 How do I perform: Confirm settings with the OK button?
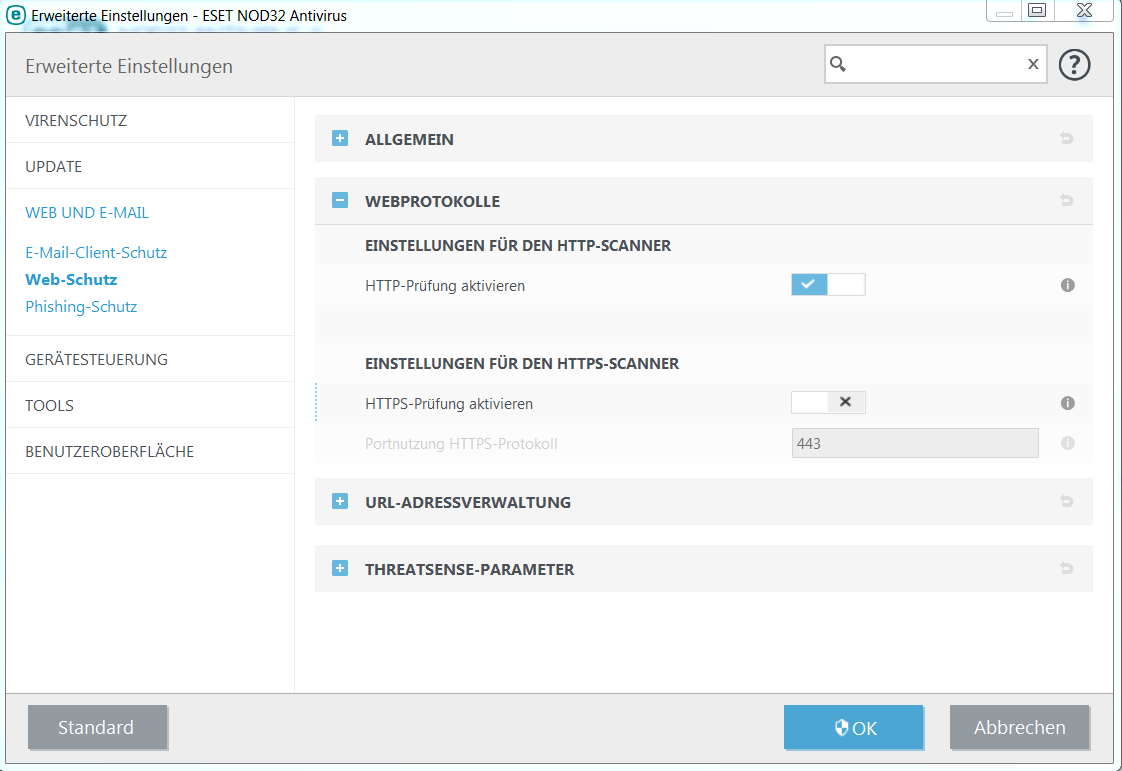pyautogui.click(x=853, y=728)
